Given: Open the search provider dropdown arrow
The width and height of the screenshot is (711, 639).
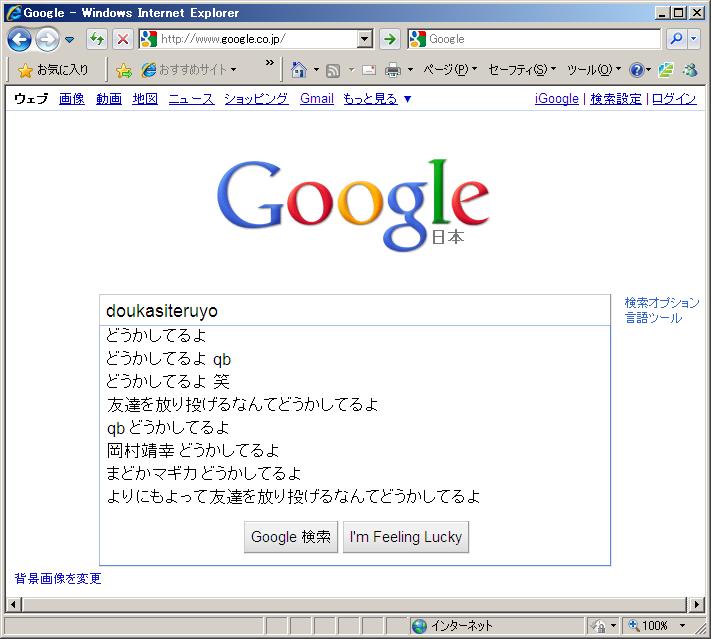Looking at the screenshot, I should click(x=693, y=39).
